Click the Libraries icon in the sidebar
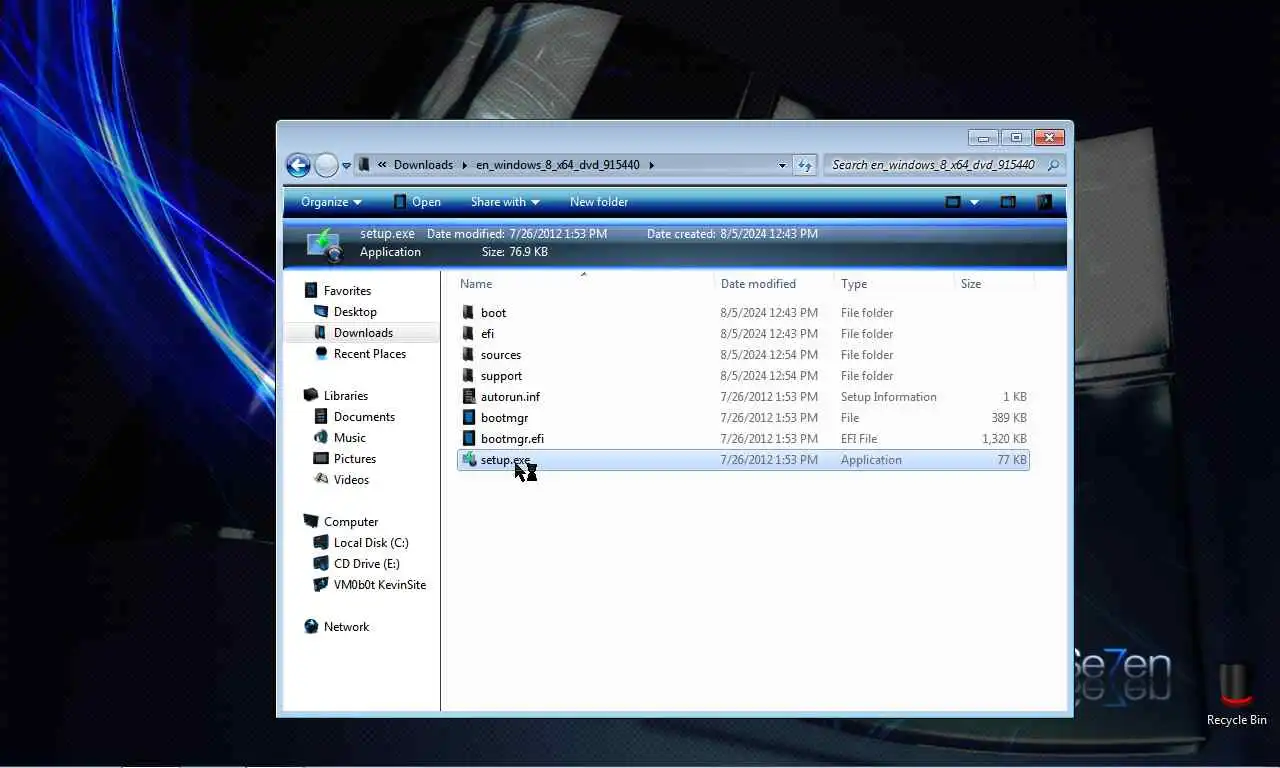 [x=311, y=395]
